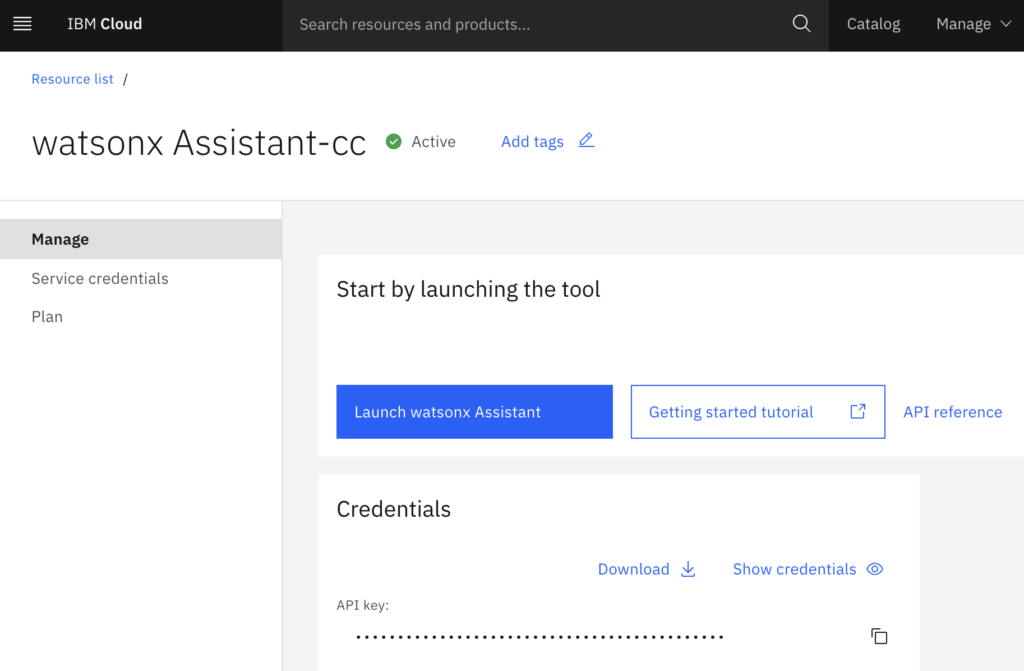The height and width of the screenshot is (671, 1024).
Task: Open the Catalog menu item
Action: 873,24
